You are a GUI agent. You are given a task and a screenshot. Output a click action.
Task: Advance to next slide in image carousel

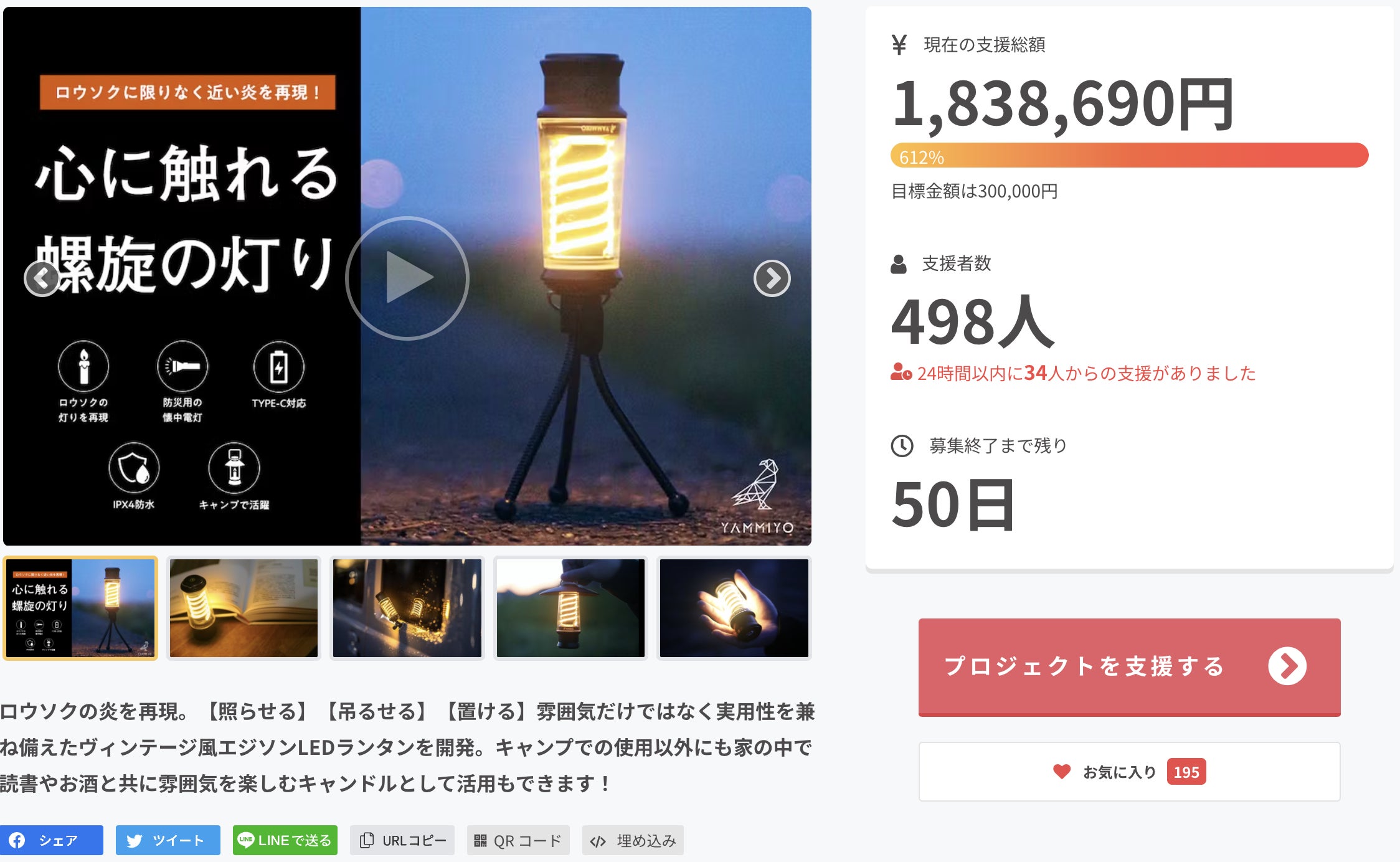[x=772, y=278]
